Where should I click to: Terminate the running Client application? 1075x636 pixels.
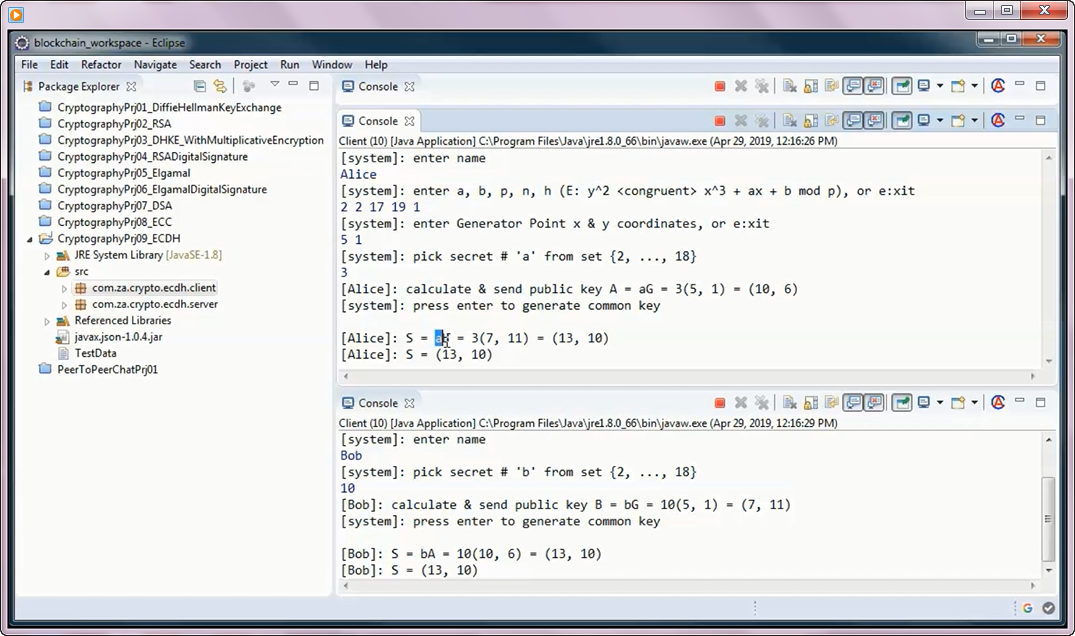[720, 121]
